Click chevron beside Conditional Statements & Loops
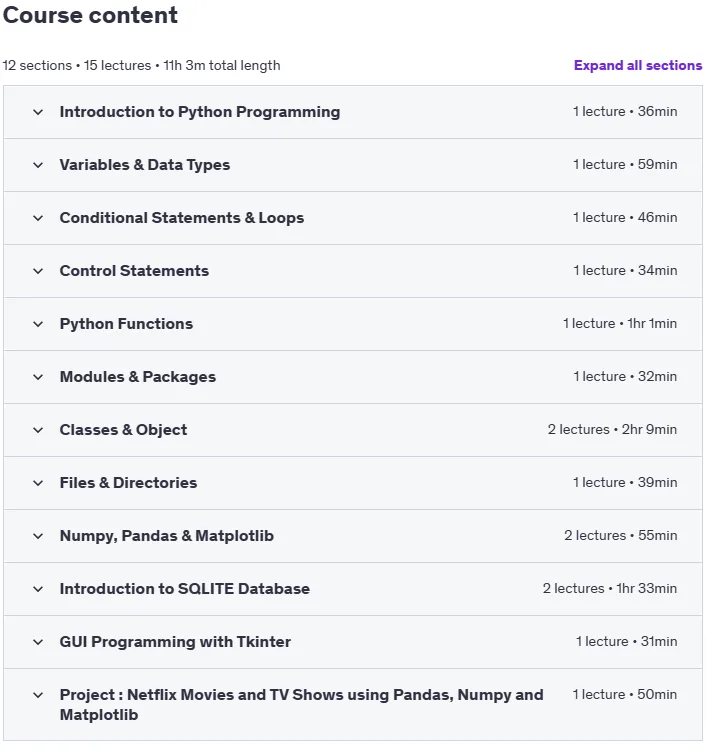Screen dimensions: 706x751 coord(38,218)
